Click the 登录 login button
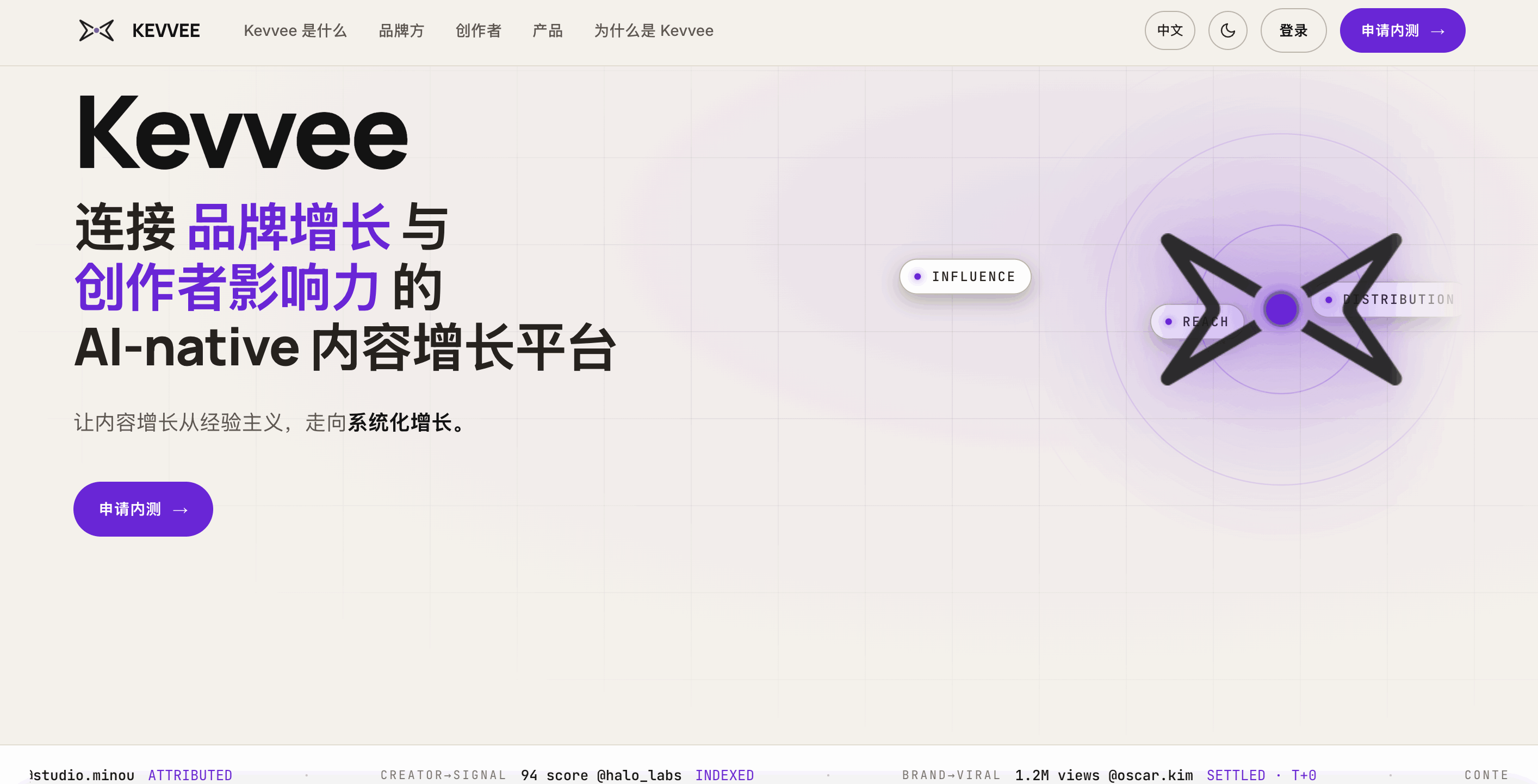 (x=1293, y=30)
